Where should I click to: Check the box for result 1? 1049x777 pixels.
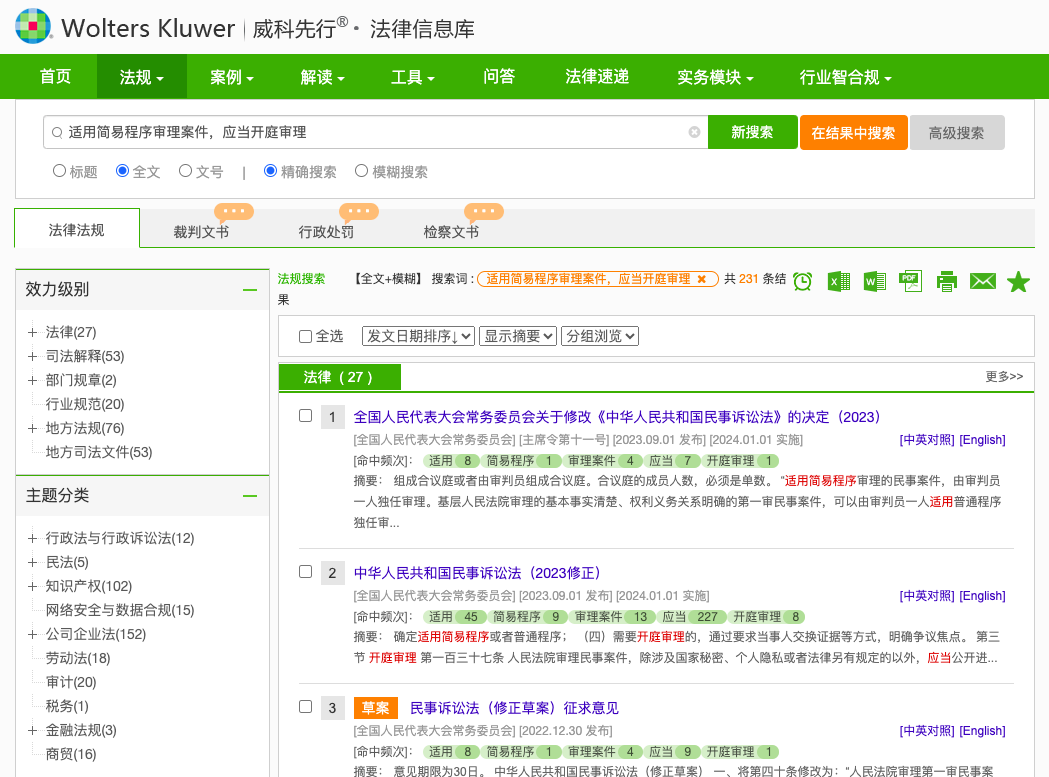(306, 416)
